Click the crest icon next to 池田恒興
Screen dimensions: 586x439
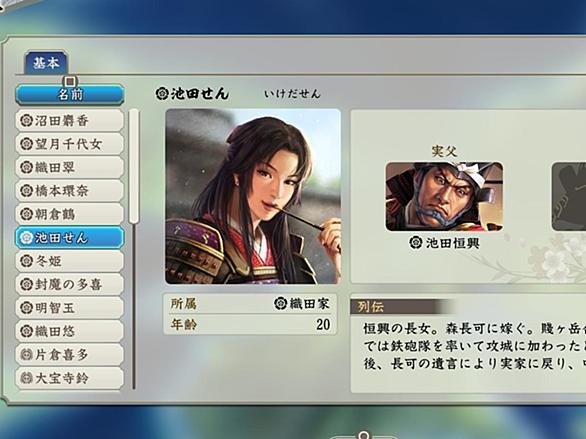click(415, 243)
